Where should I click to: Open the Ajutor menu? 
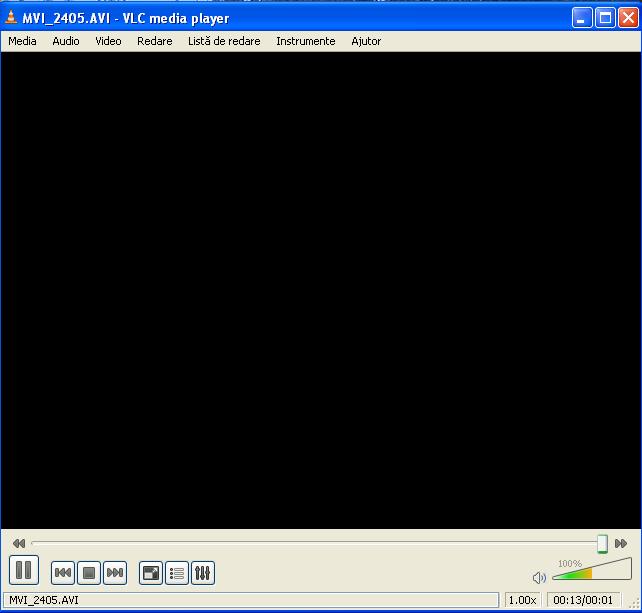pyautogui.click(x=366, y=41)
